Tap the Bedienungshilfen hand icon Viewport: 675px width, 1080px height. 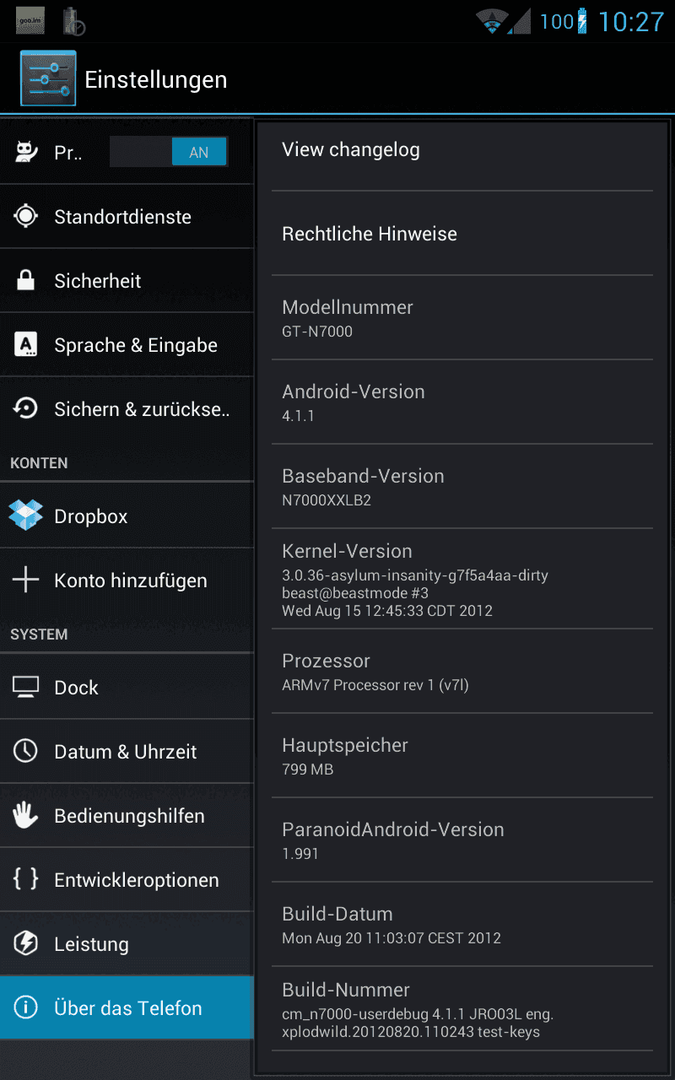tap(25, 816)
